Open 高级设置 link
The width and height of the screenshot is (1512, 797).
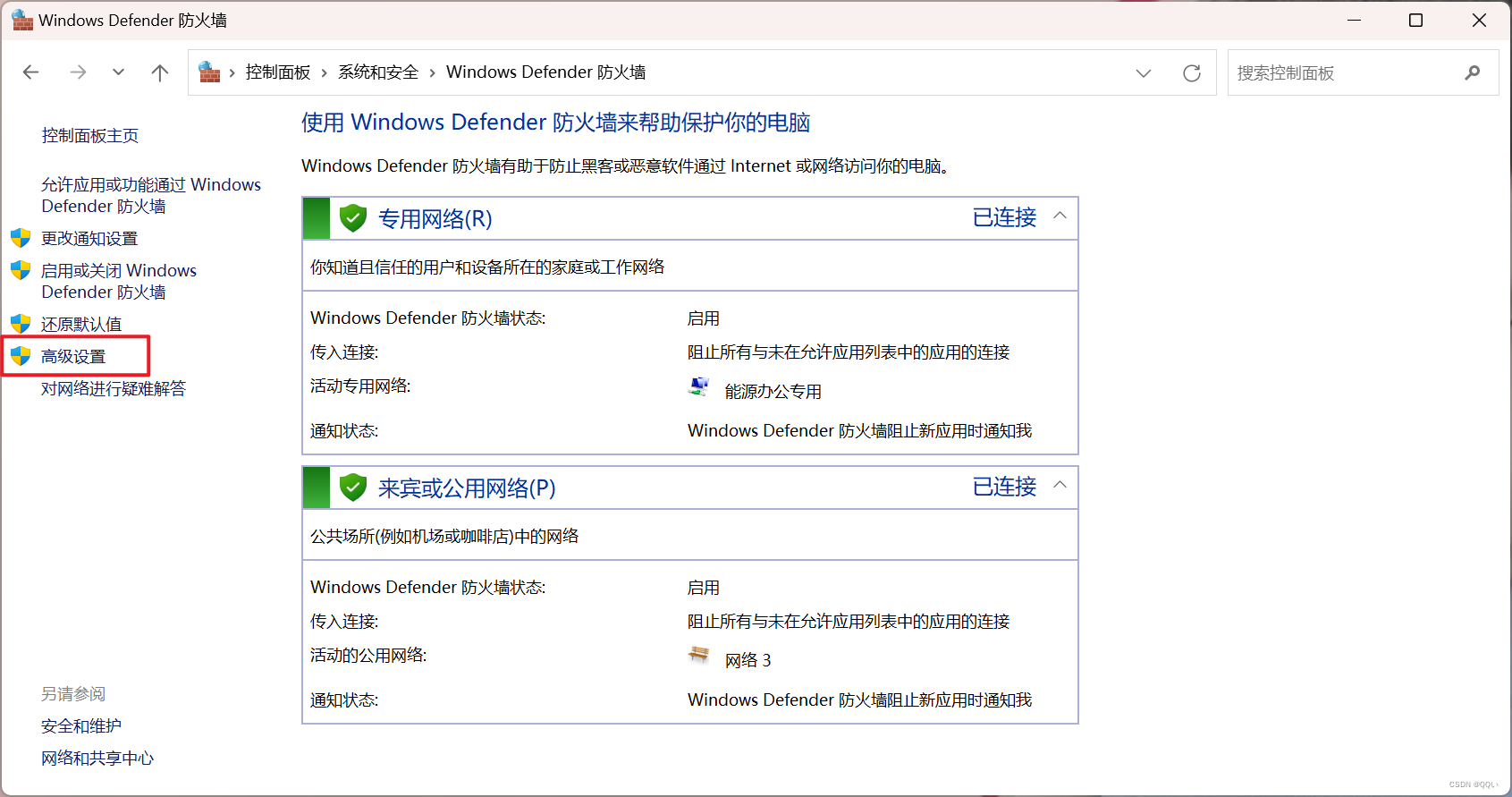[73, 357]
